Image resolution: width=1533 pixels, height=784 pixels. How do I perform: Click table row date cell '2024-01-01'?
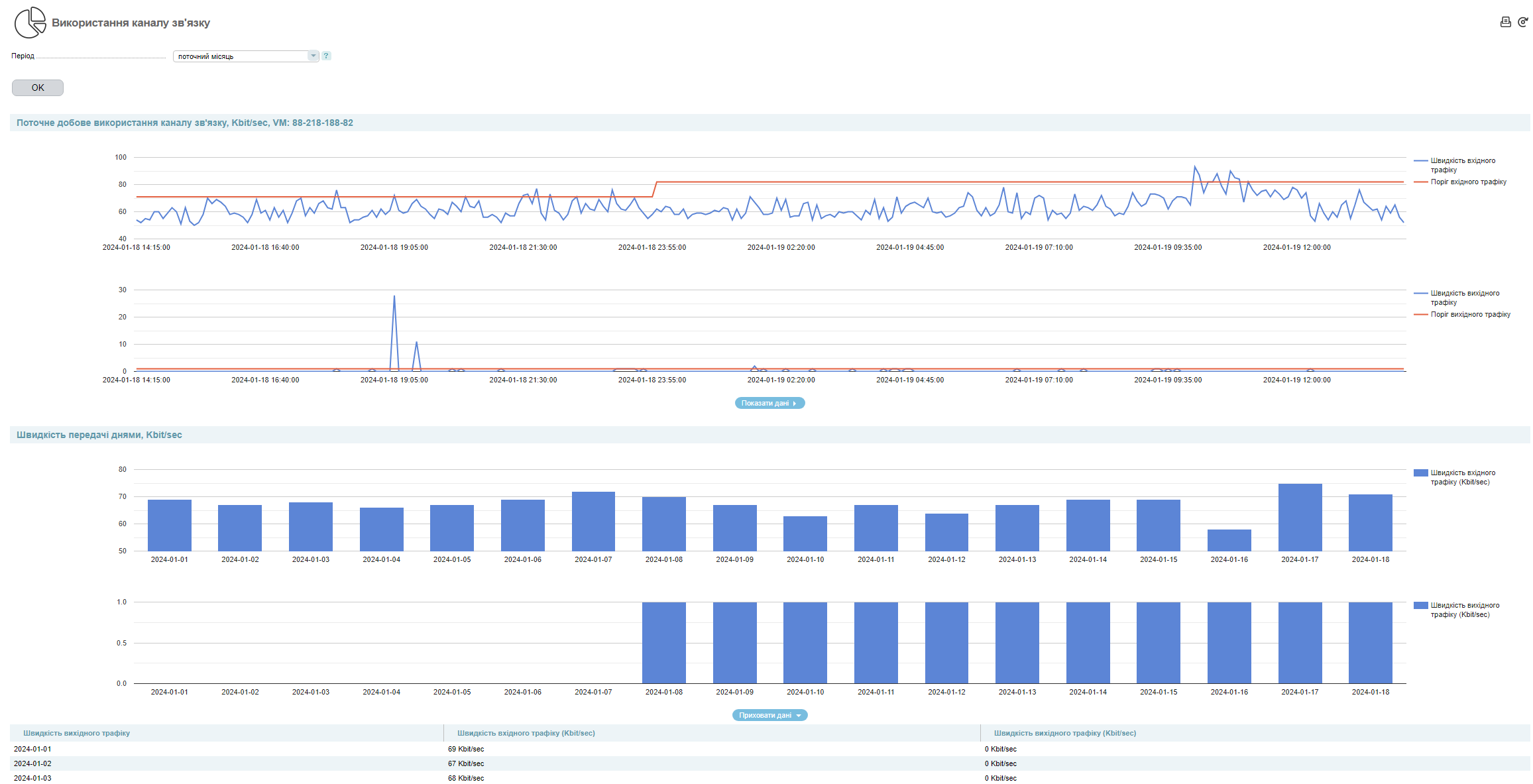pyautogui.click(x=32, y=749)
